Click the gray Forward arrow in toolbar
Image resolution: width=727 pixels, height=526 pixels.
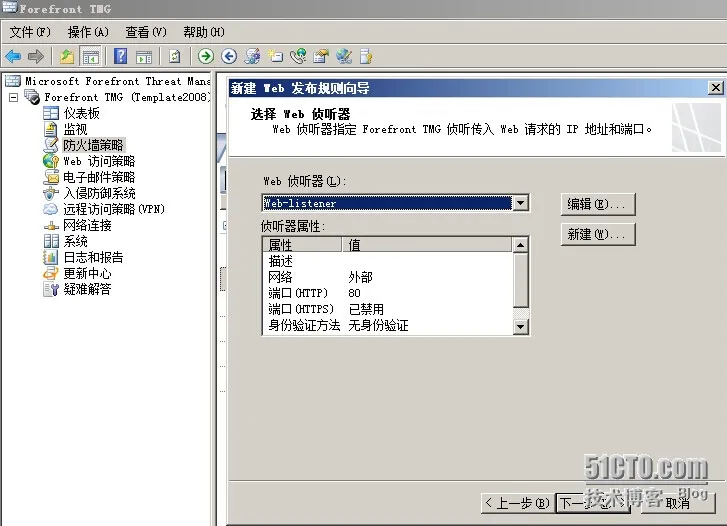36,57
